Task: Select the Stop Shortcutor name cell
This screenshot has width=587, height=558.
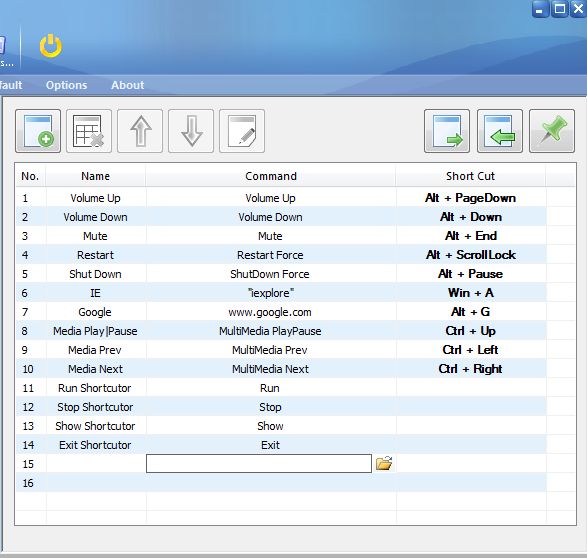Action: pyautogui.click(x=95, y=407)
